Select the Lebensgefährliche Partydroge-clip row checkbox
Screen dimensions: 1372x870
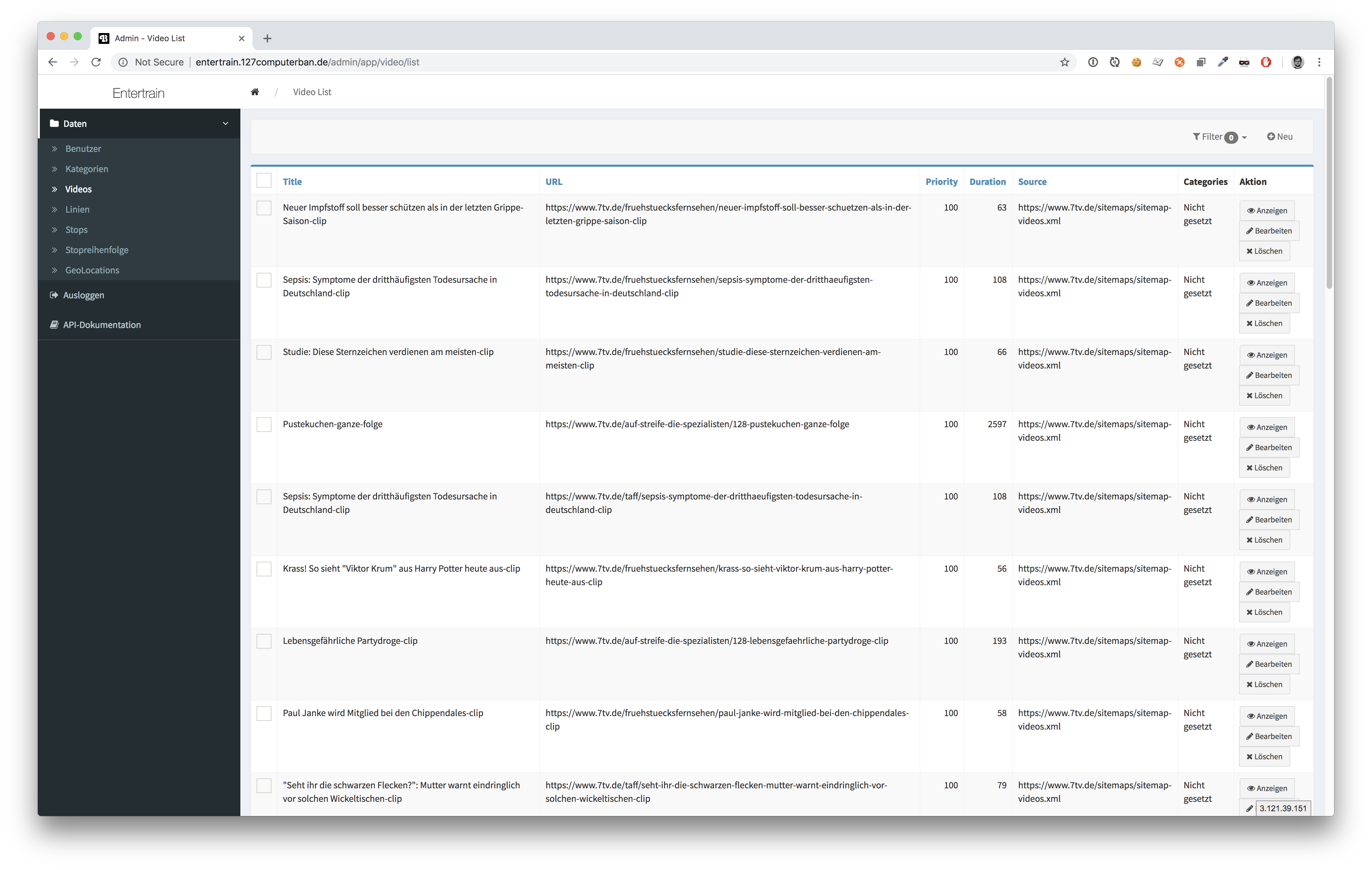(264, 641)
